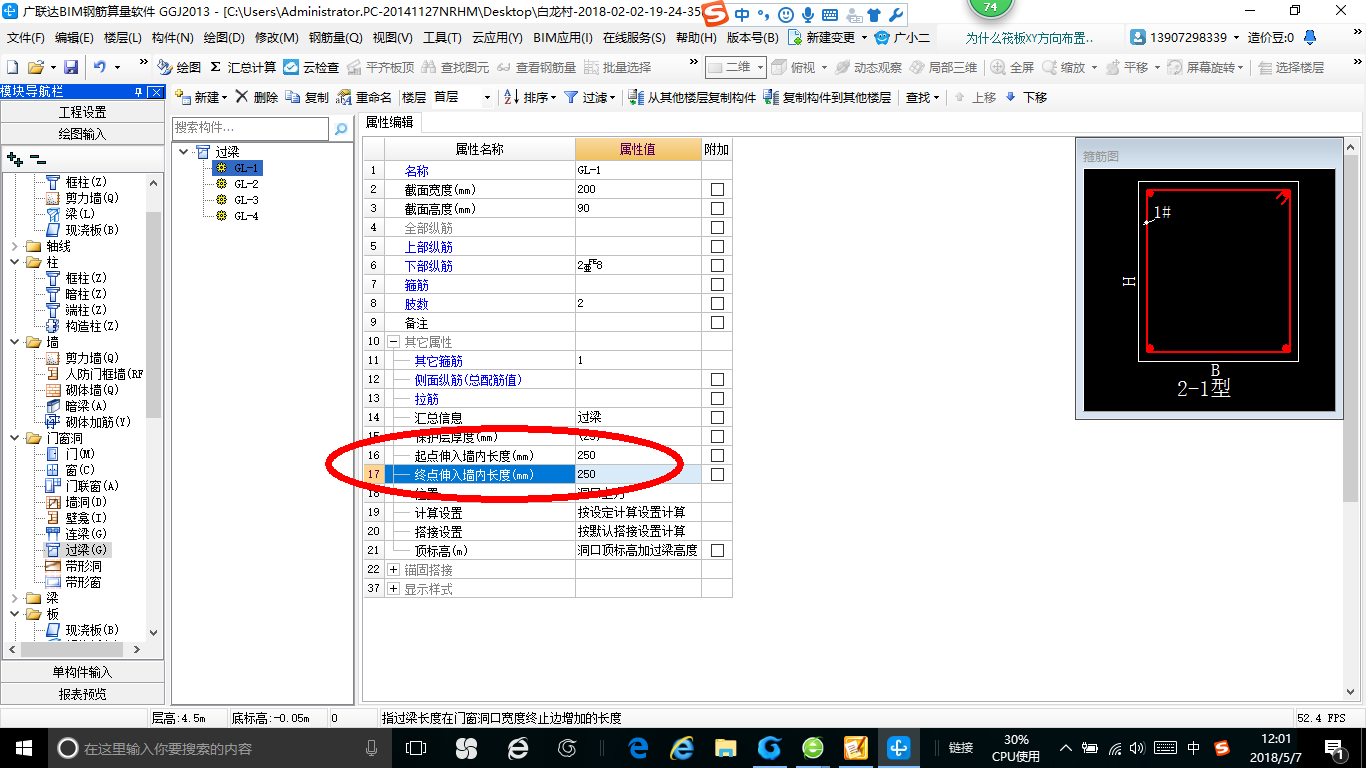
Task: Toggle 起点伸入墙内长度 checkbox
Action: click(x=717, y=455)
